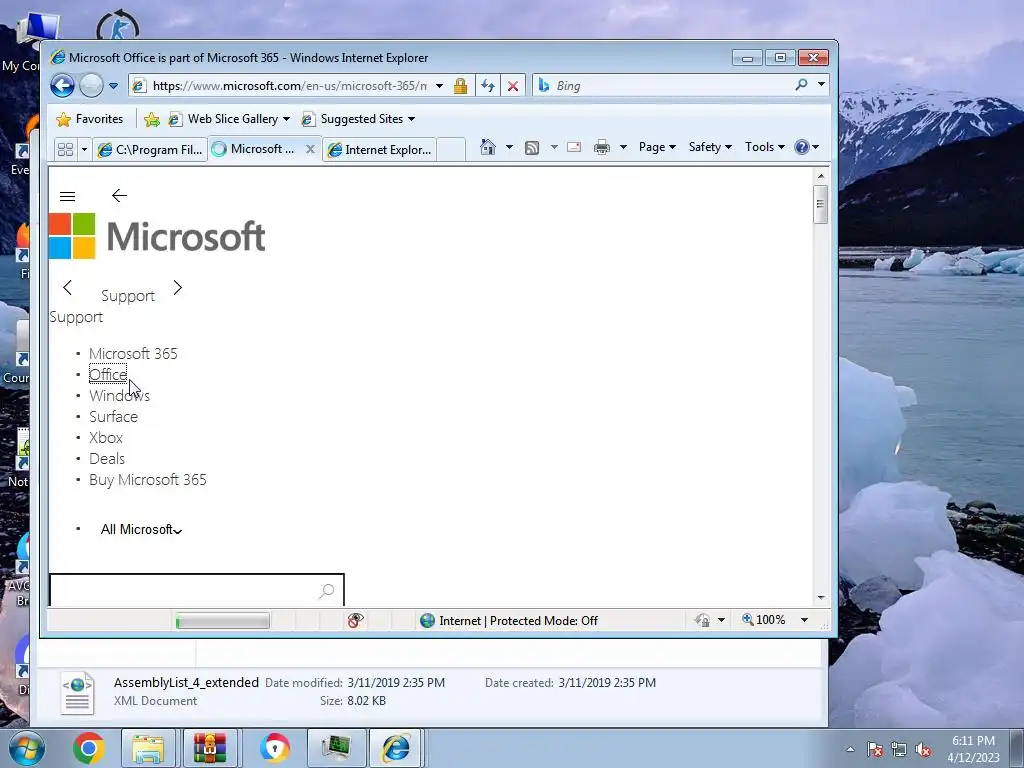This screenshot has width=1024, height=768.
Task: Open the Buy Microsoft 365 link
Action: (x=148, y=479)
